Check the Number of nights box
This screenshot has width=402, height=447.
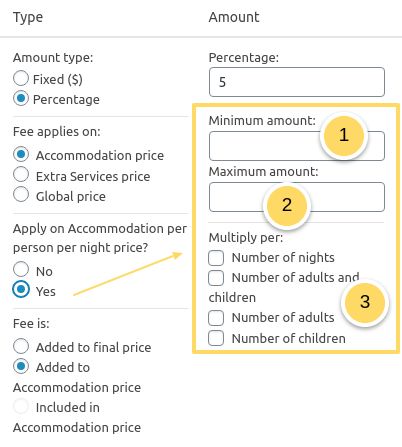216,258
